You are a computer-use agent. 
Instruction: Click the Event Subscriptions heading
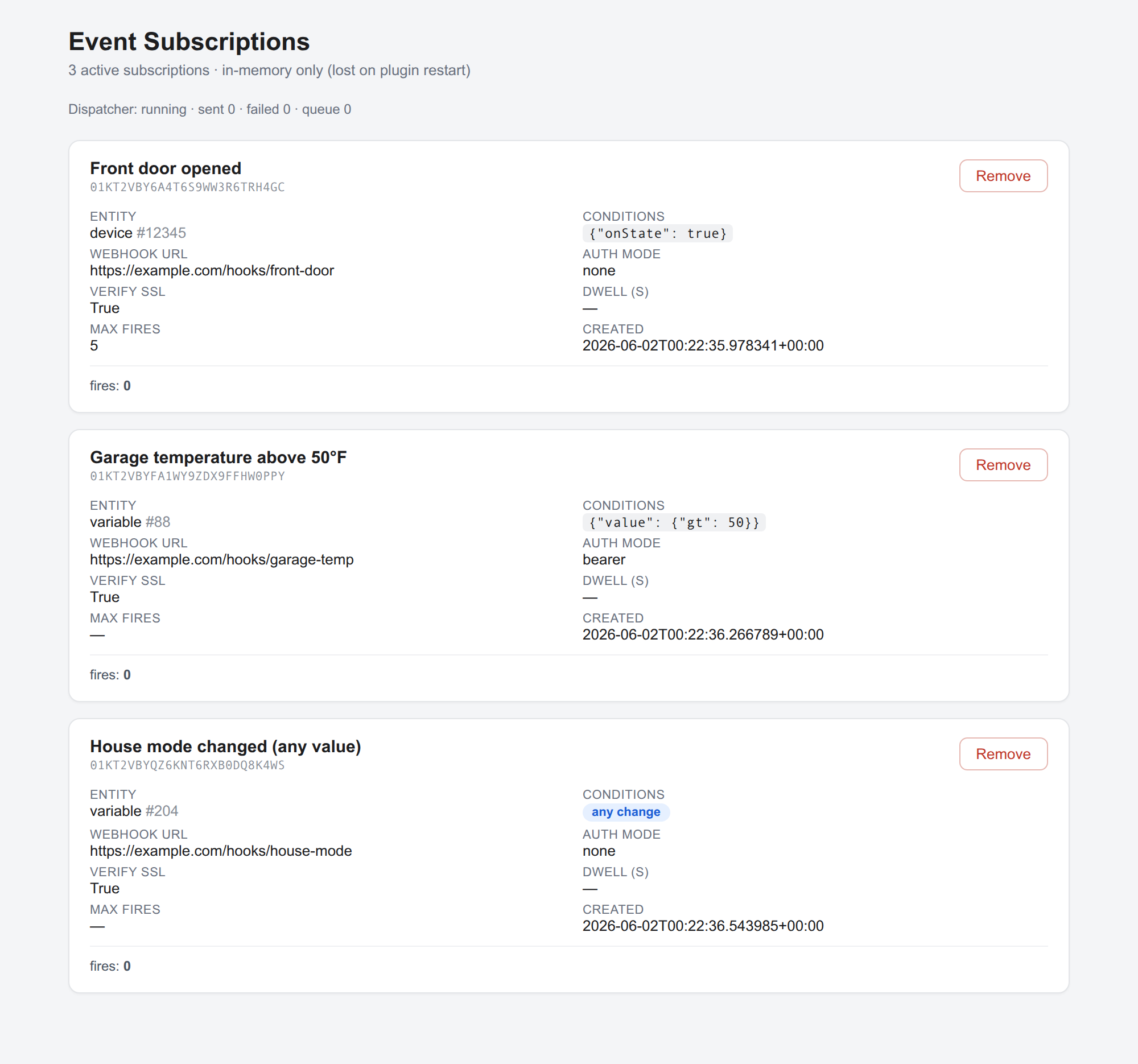click(189, 42)
